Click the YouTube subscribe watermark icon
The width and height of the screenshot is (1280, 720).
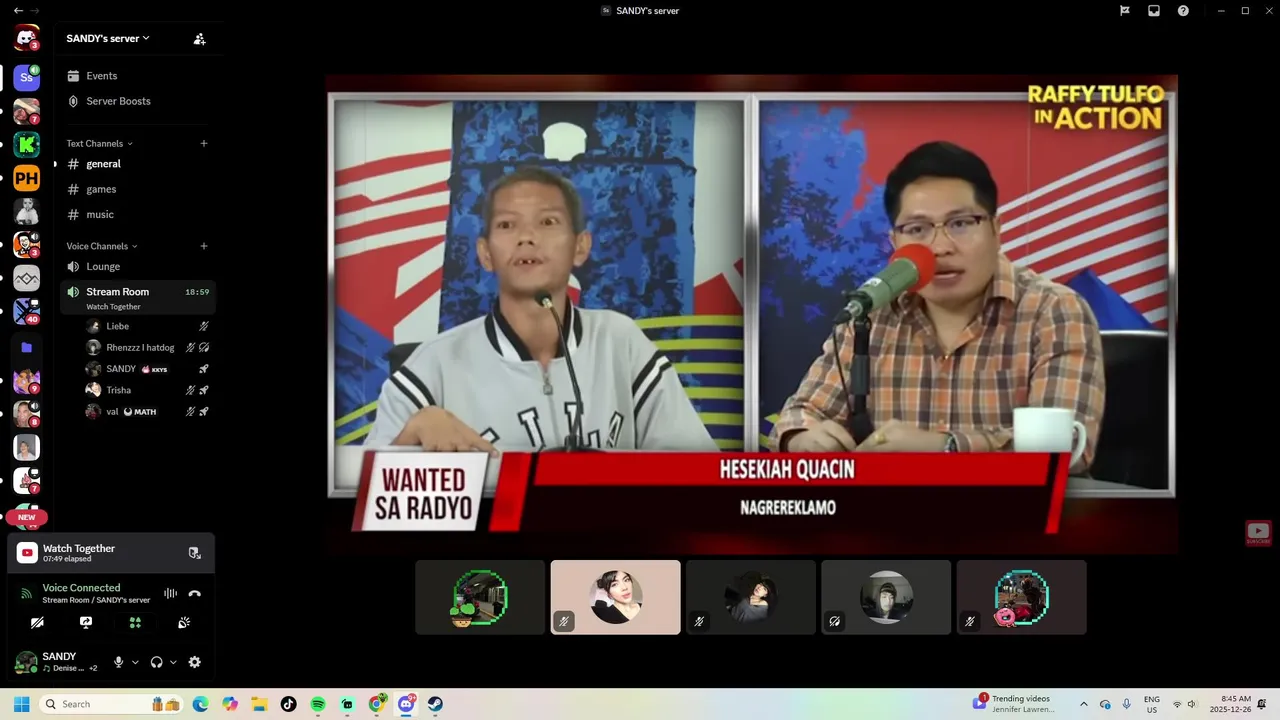pos(1258,533)
